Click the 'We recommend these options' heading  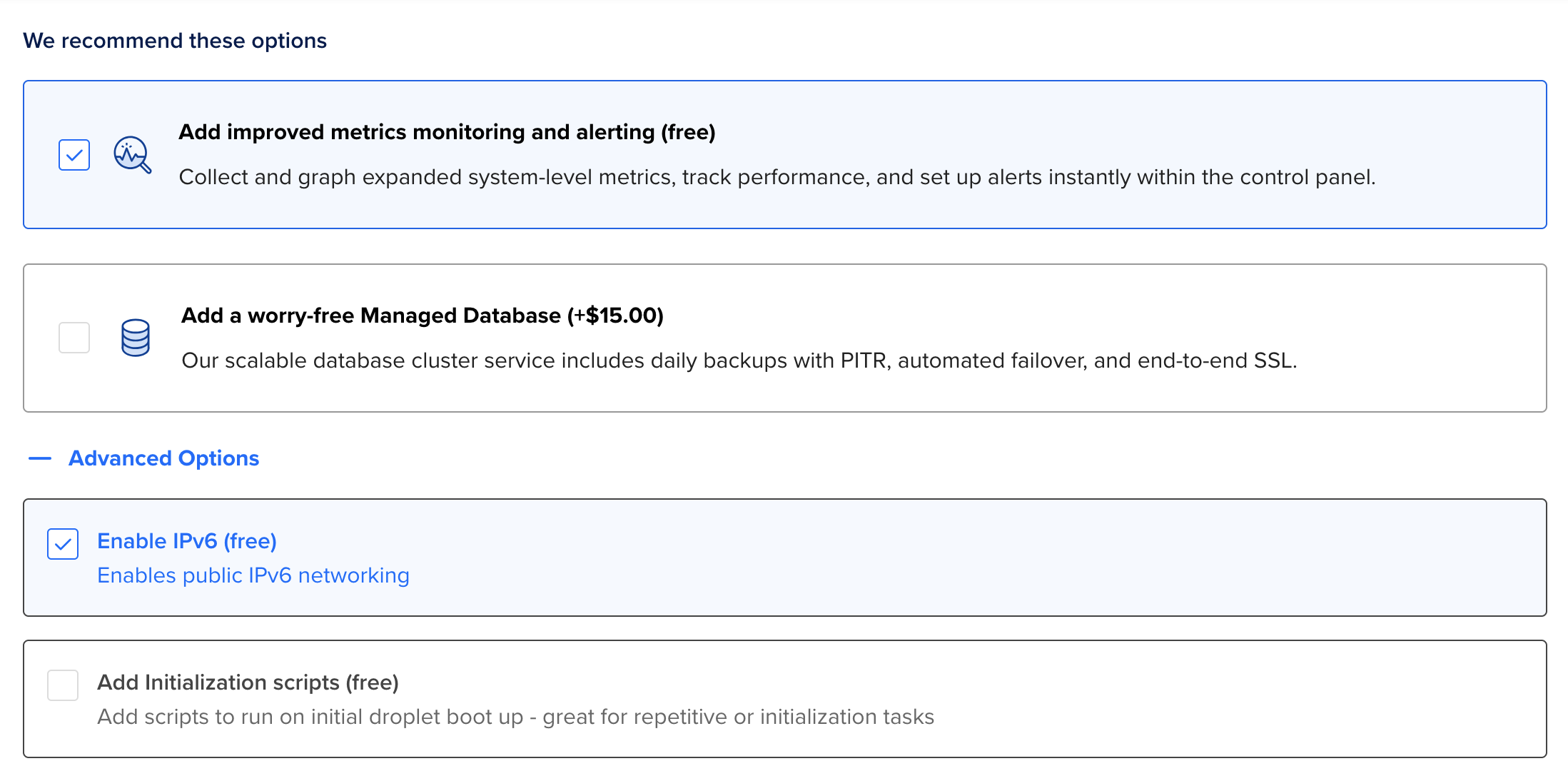175,41
